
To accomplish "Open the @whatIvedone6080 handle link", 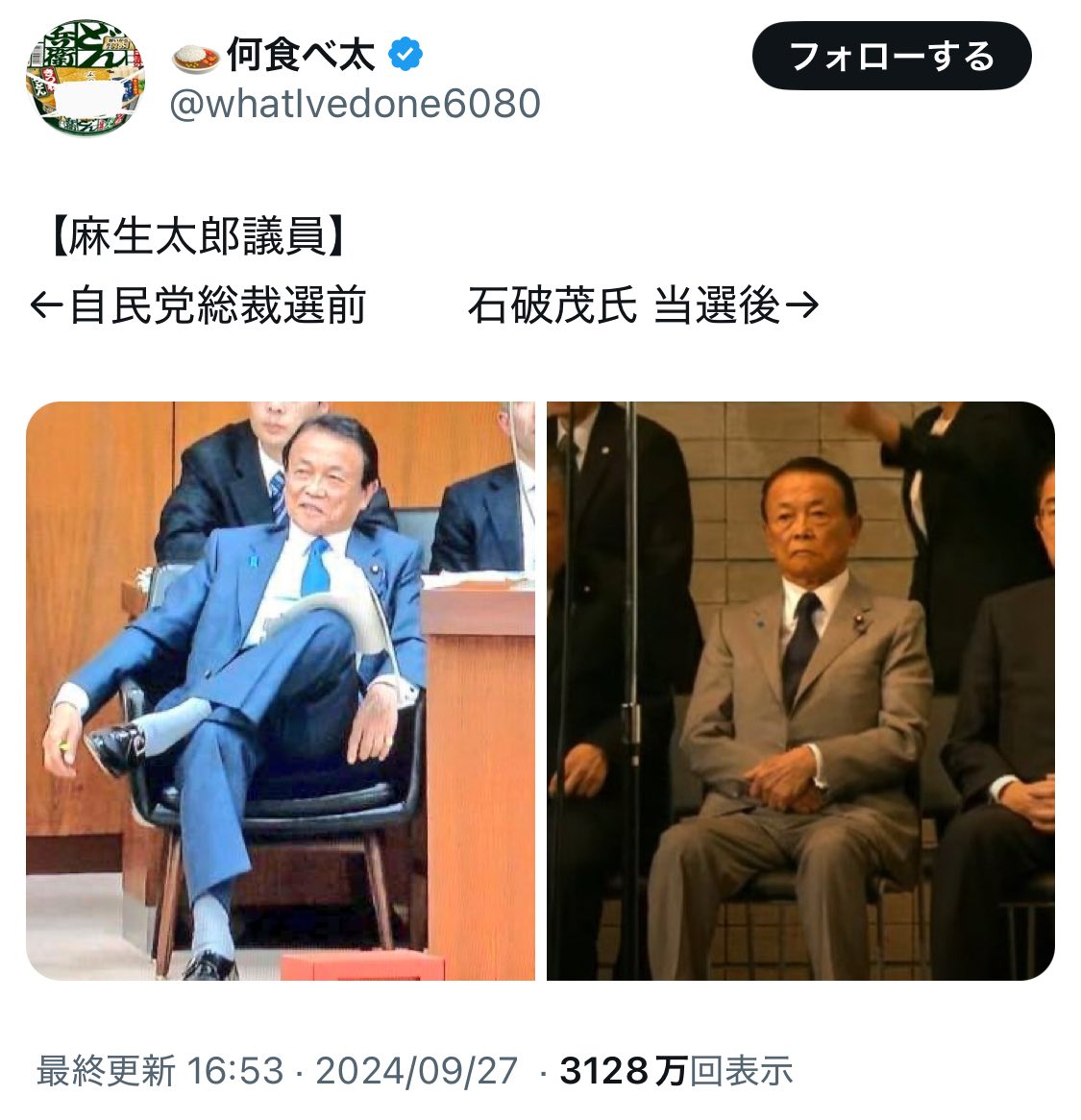I will pyautogui.click(x=356, y=104).
